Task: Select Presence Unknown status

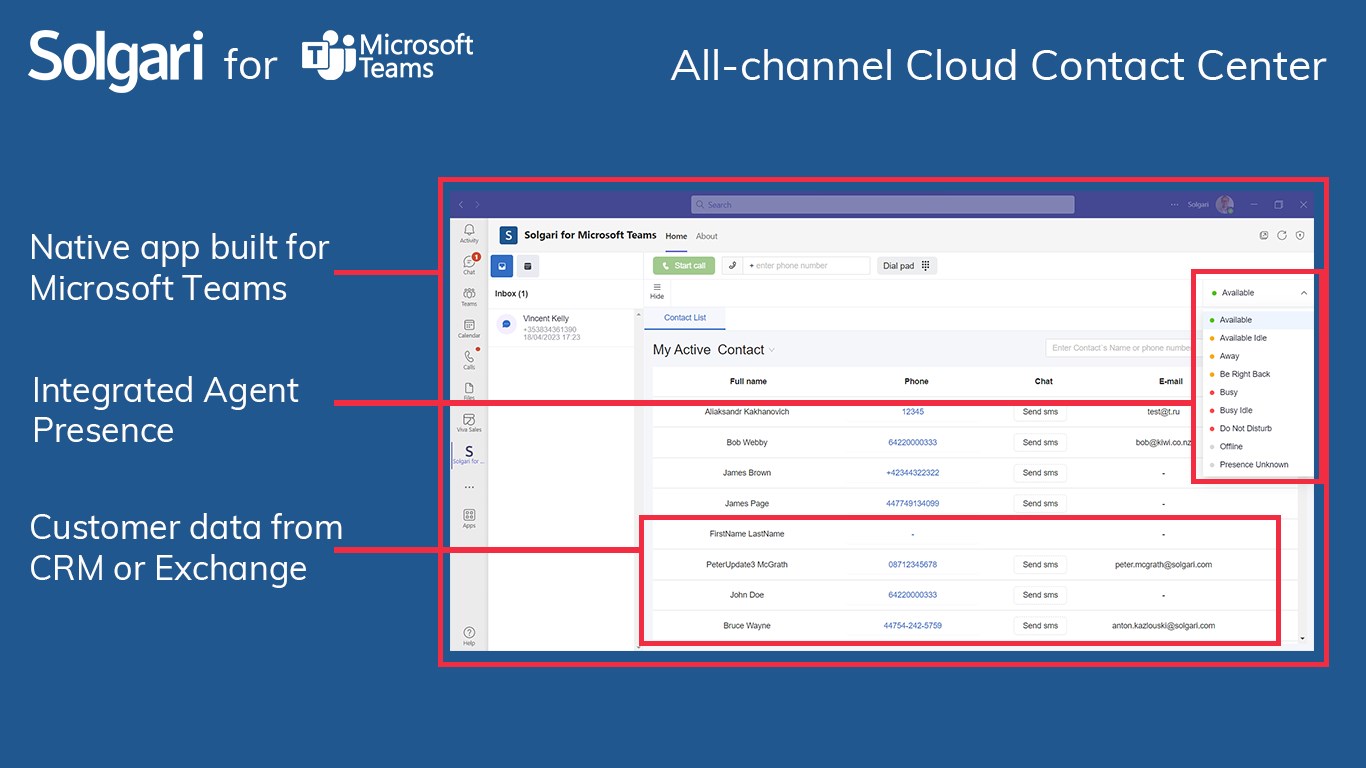Action: coord(1258,464)
